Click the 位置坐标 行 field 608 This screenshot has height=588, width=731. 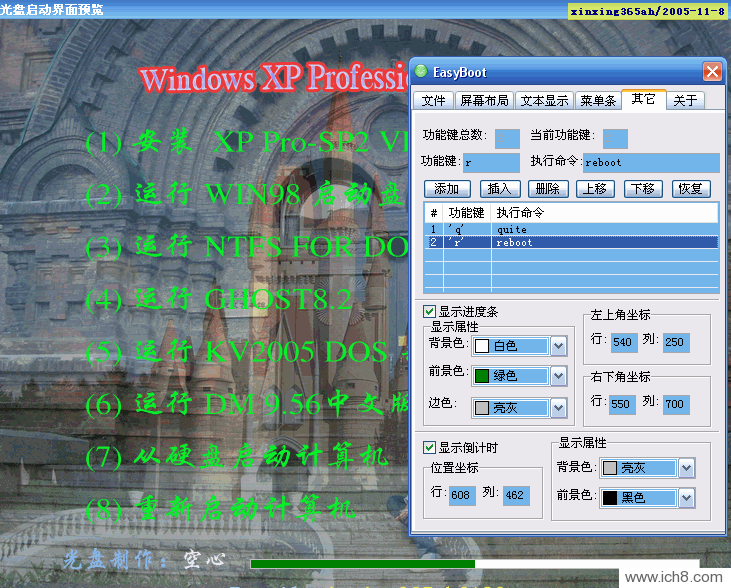tap(462, 495)
